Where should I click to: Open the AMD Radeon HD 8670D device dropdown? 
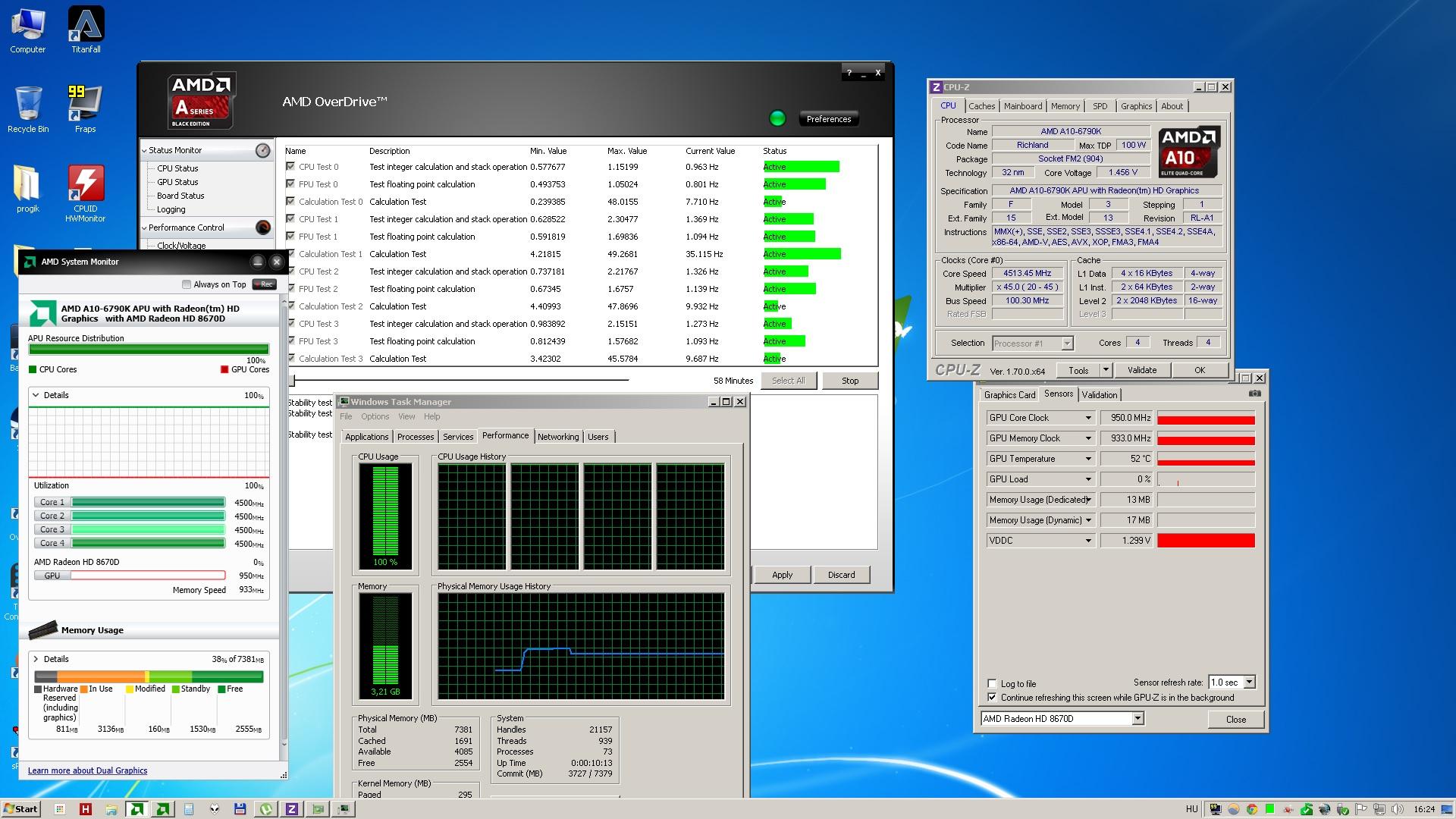[1137, 719]
